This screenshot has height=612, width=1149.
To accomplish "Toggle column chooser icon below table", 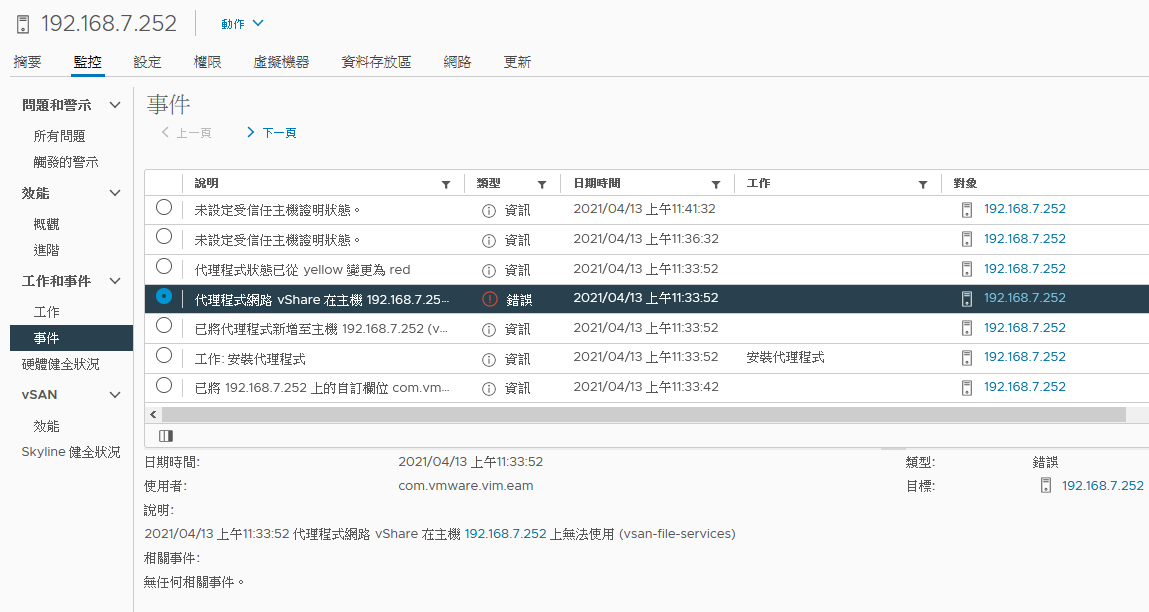I will click(166, 436).
